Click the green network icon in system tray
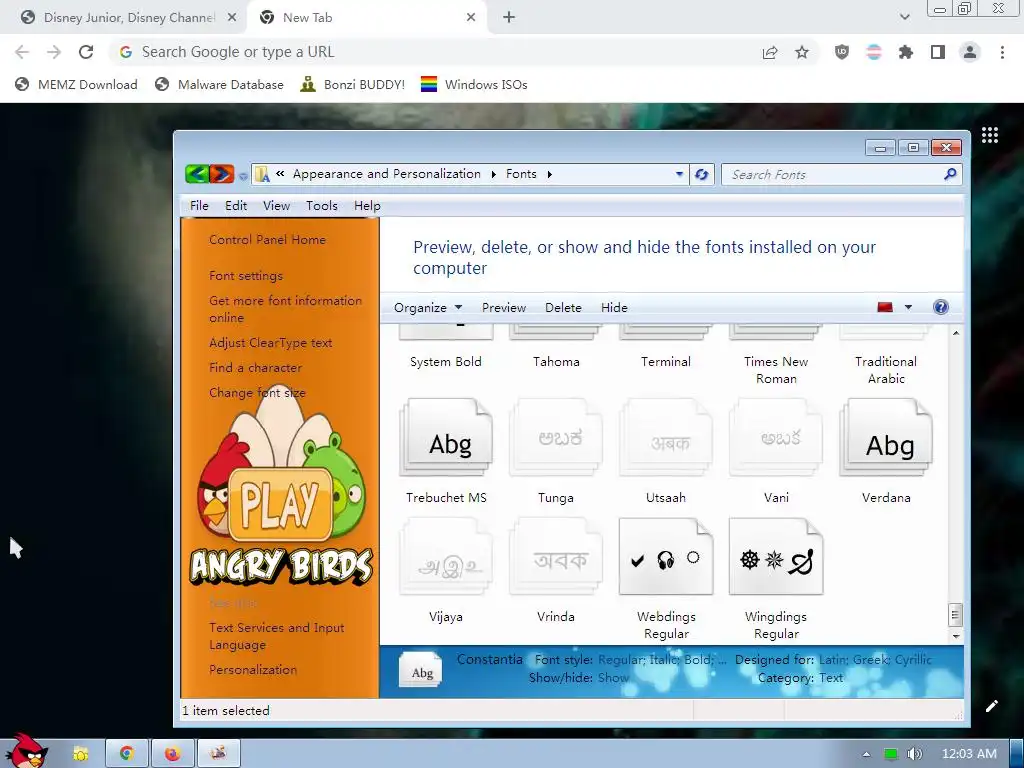This screenshot has width=1024, height=768. (x=890, y=754)
